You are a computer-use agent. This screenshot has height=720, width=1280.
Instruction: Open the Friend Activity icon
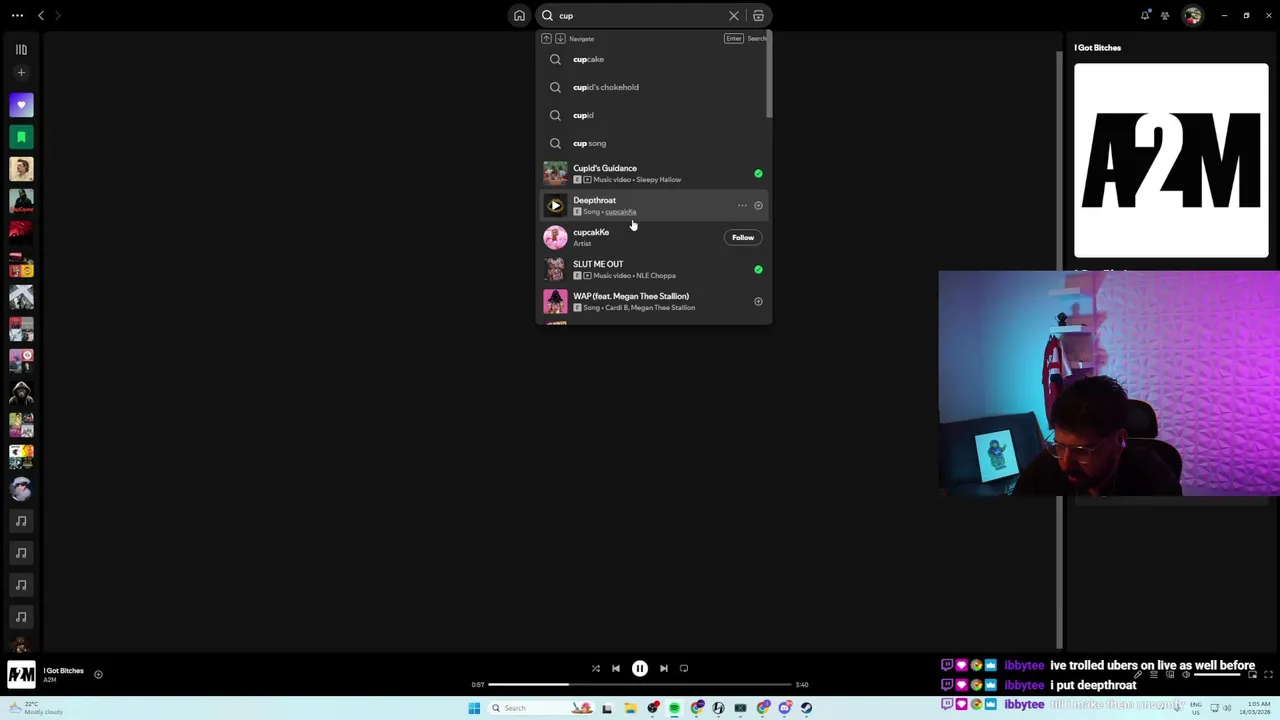1165,15
